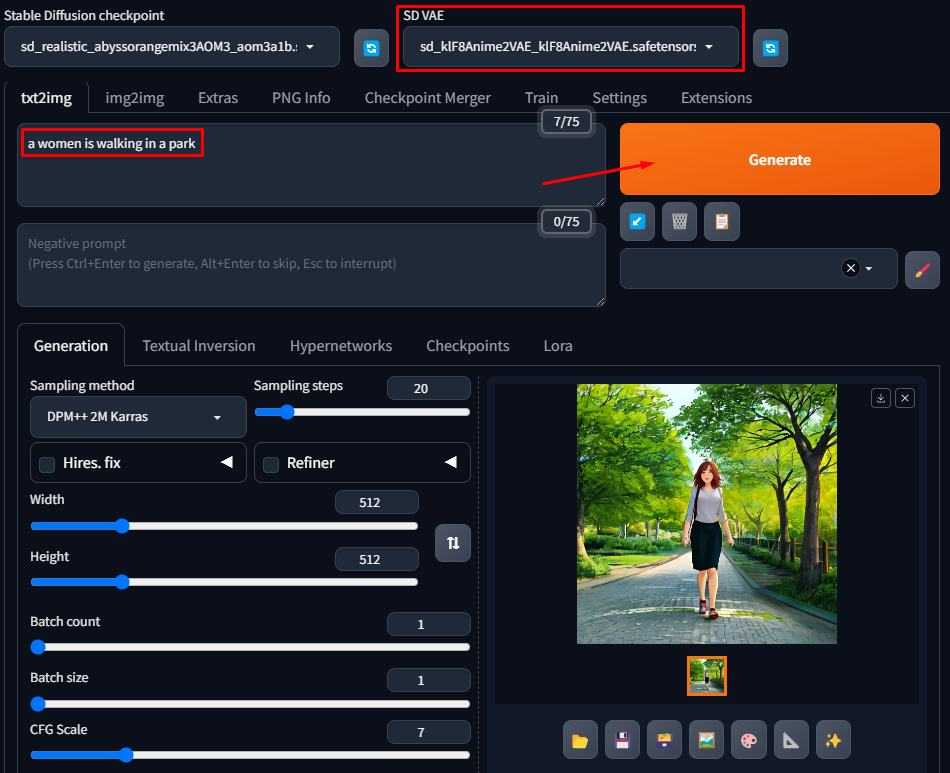
Task: Click into the Negative prompt text box
Action: pos(310,265)
